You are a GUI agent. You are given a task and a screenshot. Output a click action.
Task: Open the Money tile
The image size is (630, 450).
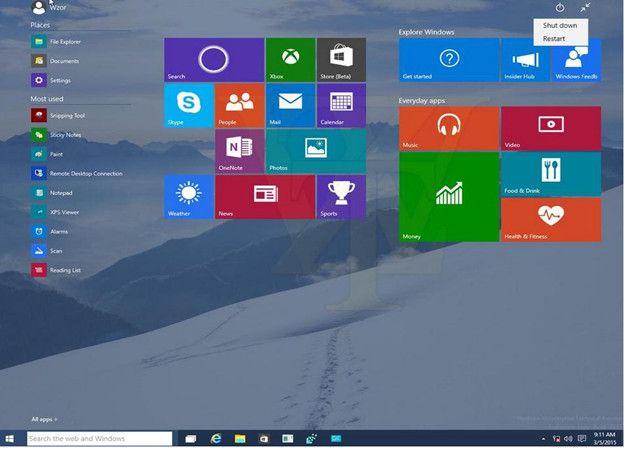tap(448, 196)
